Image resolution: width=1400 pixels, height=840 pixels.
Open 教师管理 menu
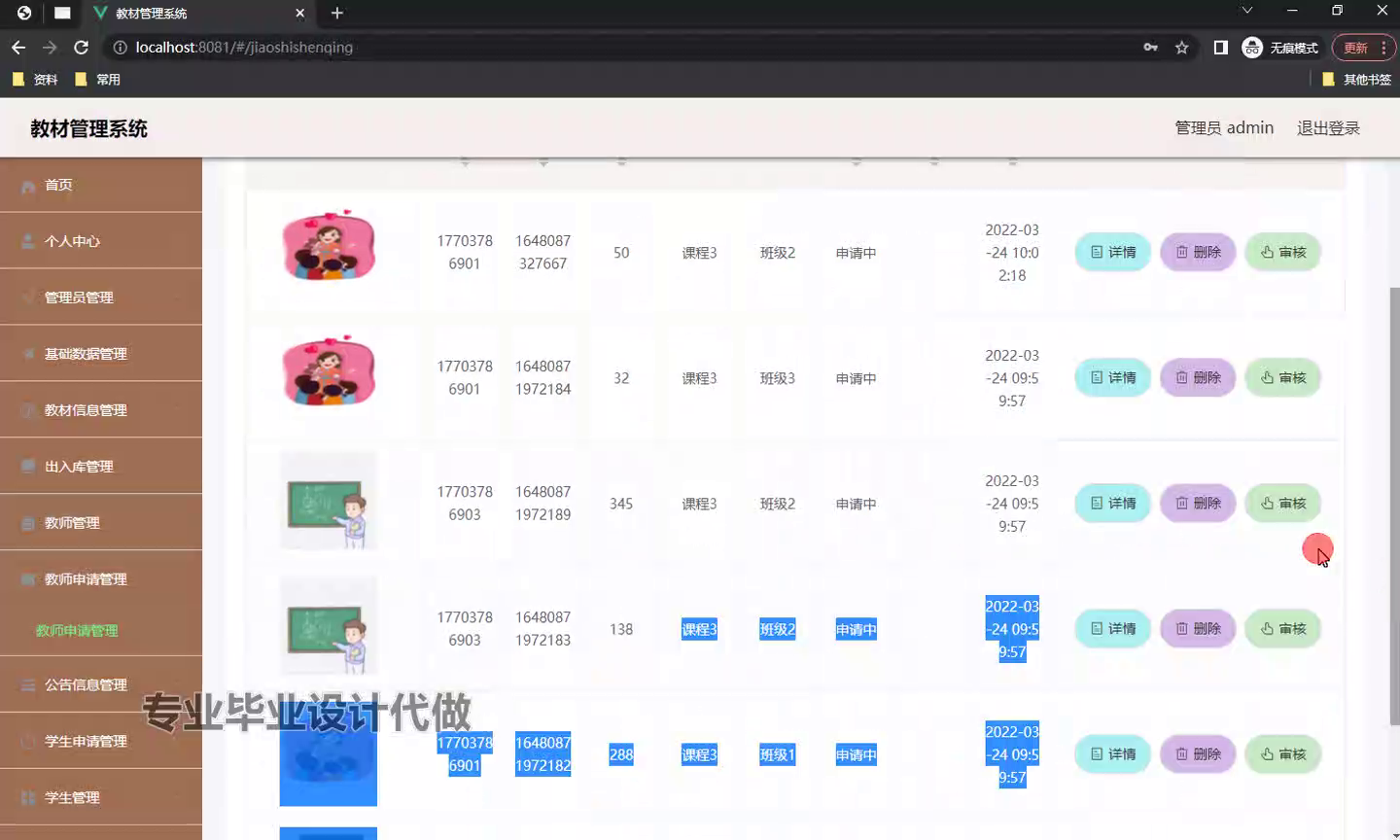[x=101, y=523]
